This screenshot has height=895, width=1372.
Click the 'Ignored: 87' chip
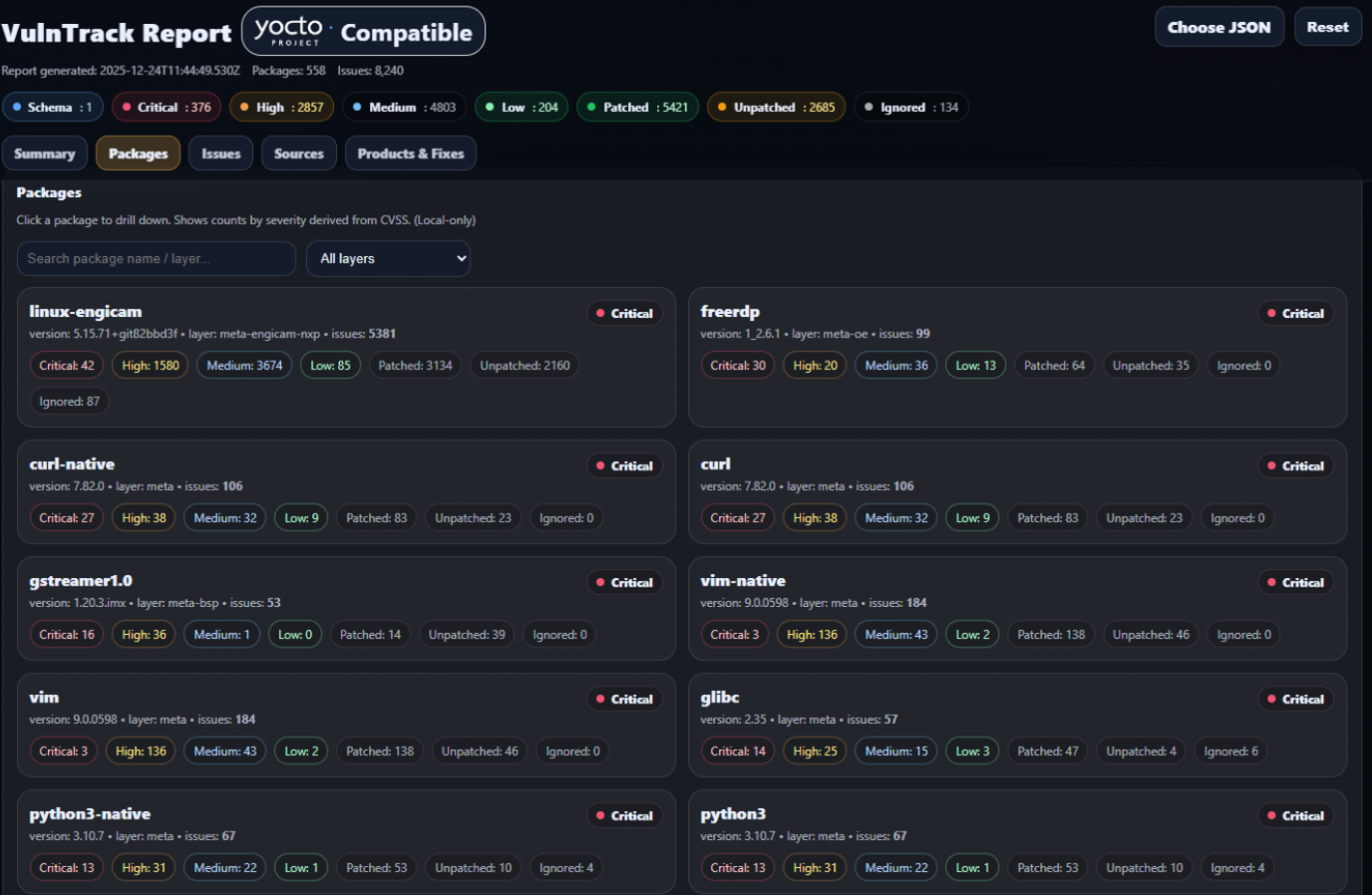(x=70, y=402)
